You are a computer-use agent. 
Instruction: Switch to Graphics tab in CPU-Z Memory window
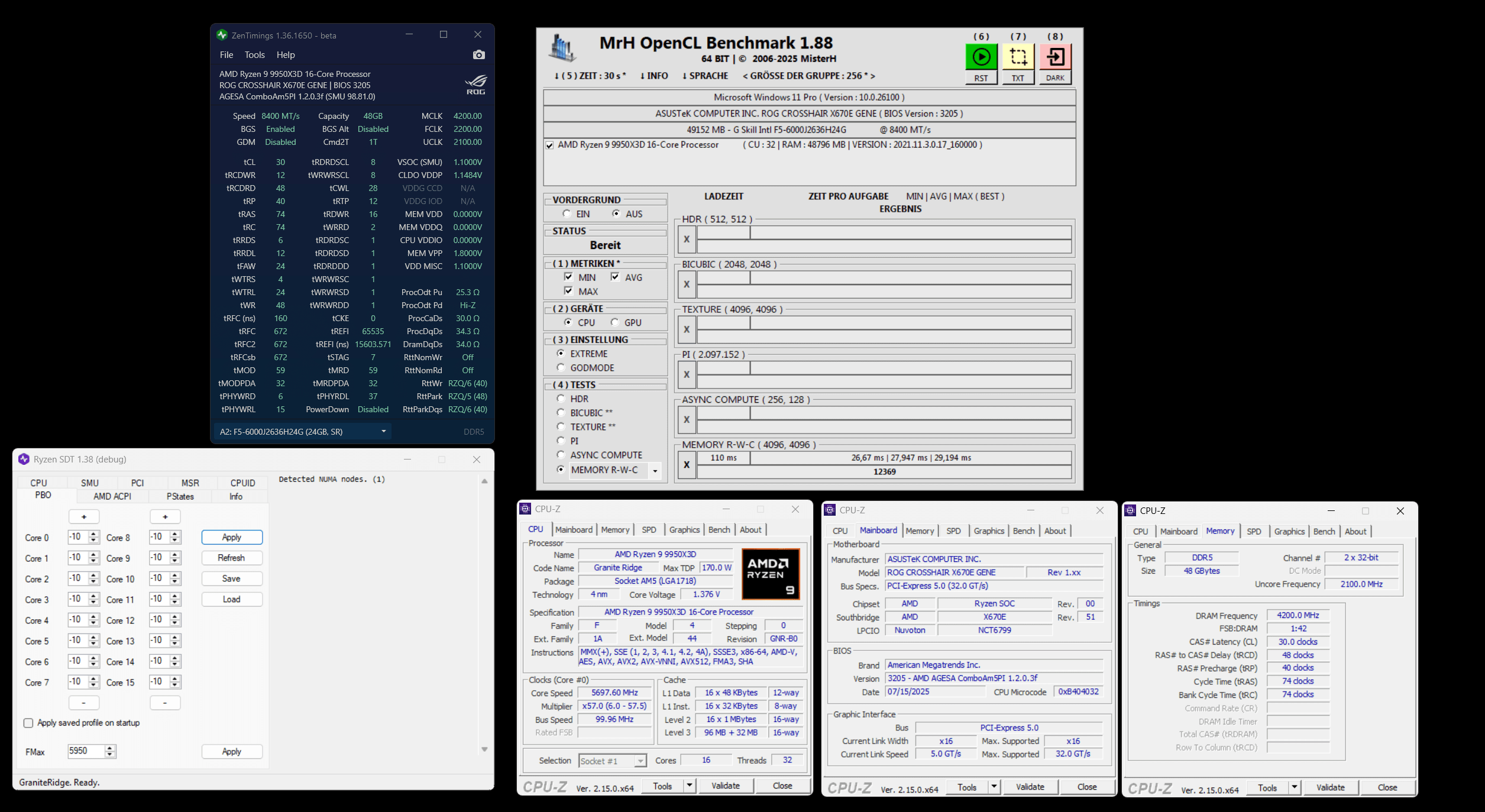click(x=1289, y=532)
